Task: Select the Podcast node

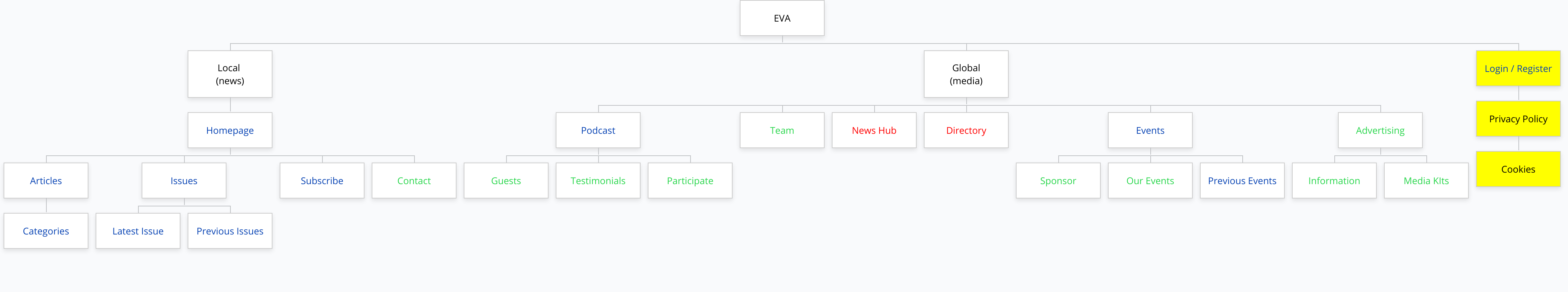Action: point(598,130)
